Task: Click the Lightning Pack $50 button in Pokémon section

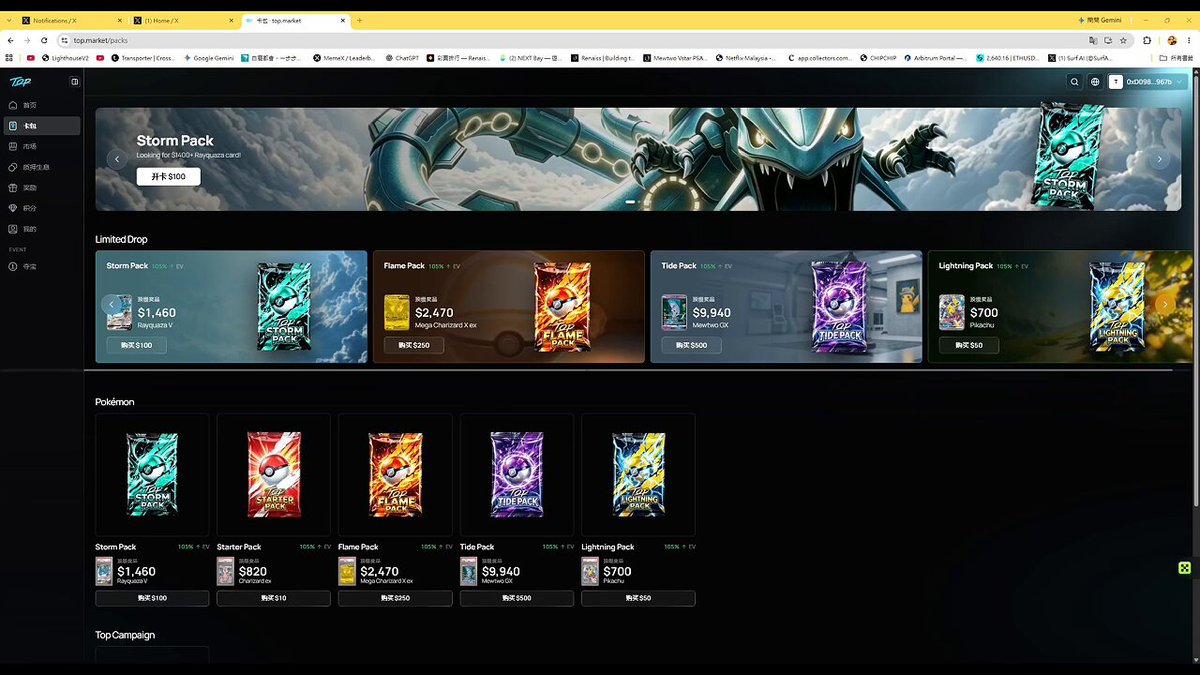Action: 638,598
